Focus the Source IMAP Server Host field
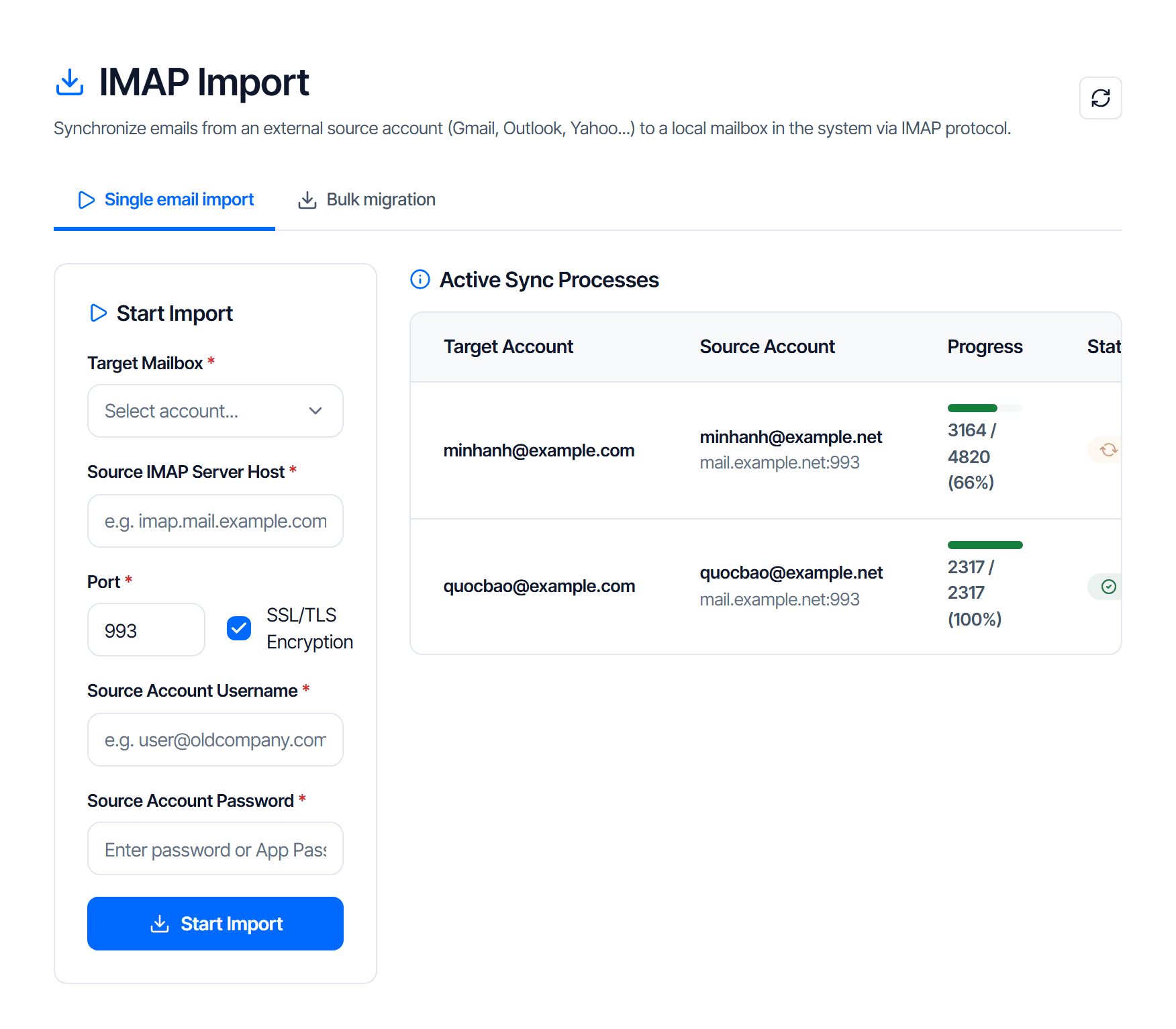The width and height of the screenshot is (1176, 1029). pyautogui.click(x=215, y=521)
